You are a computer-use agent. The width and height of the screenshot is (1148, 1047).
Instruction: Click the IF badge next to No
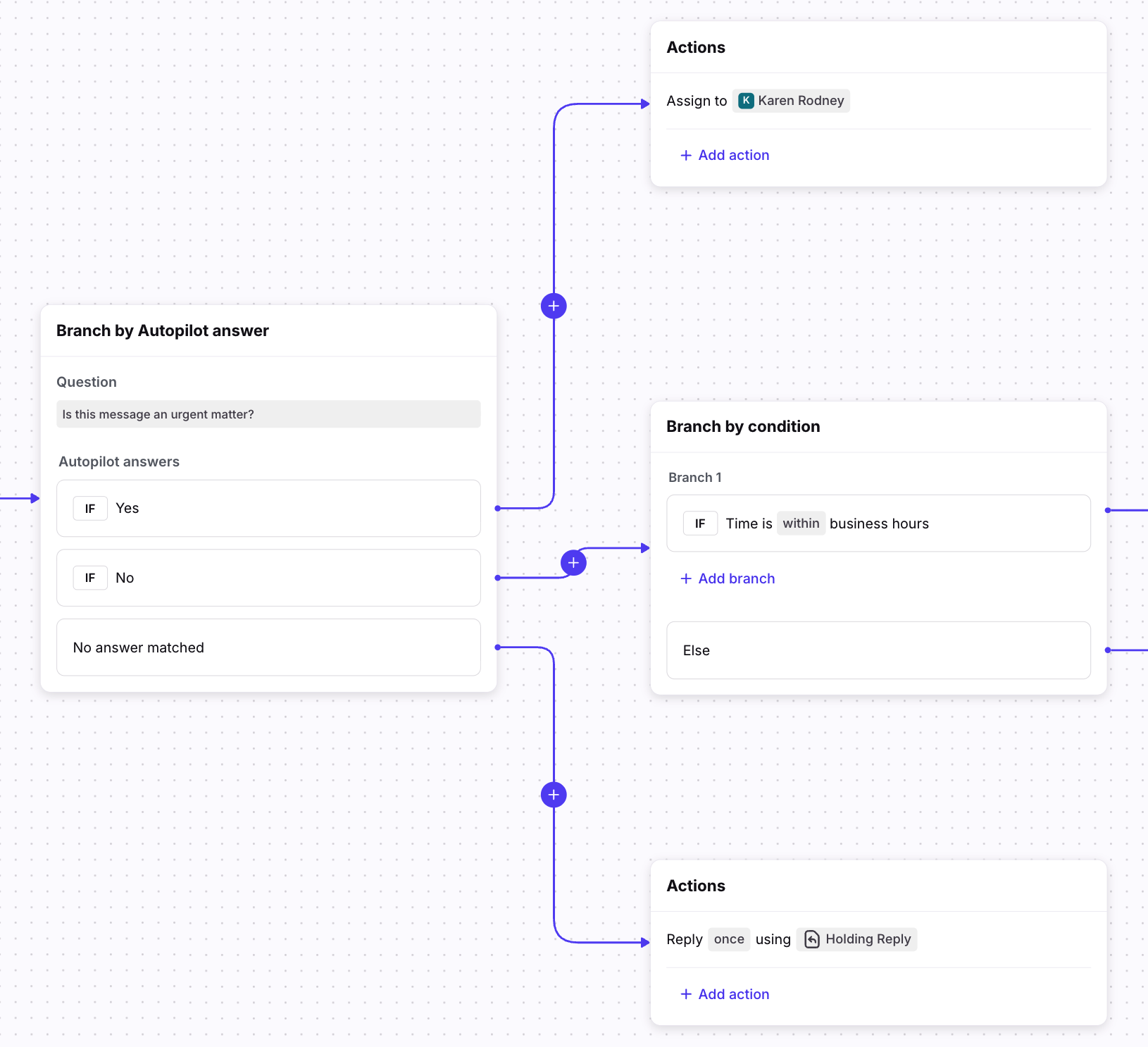90,578
